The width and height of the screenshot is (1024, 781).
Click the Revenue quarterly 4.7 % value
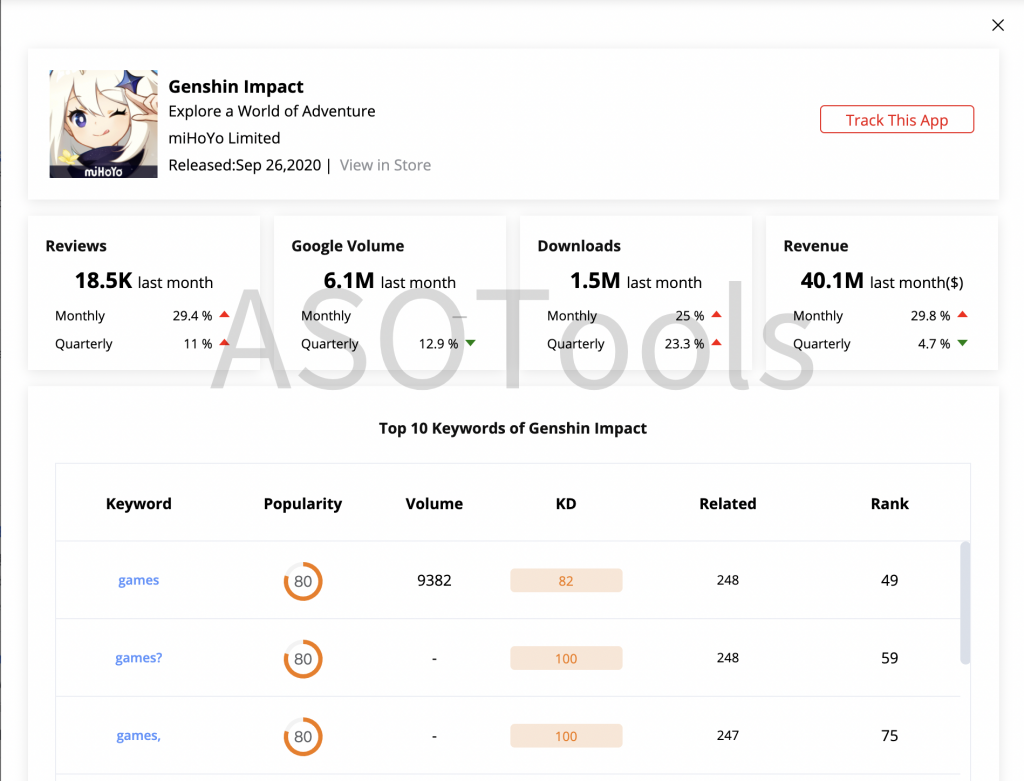(934, 343)
